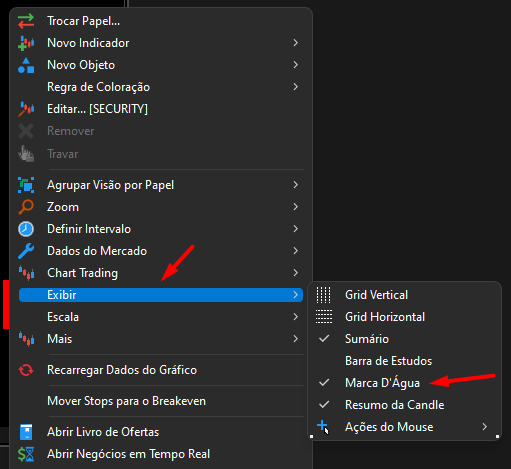The height and width of the screenshot is (469, 511).
Task: Open the Escala submenu arrow
Action: click(296, 317)
